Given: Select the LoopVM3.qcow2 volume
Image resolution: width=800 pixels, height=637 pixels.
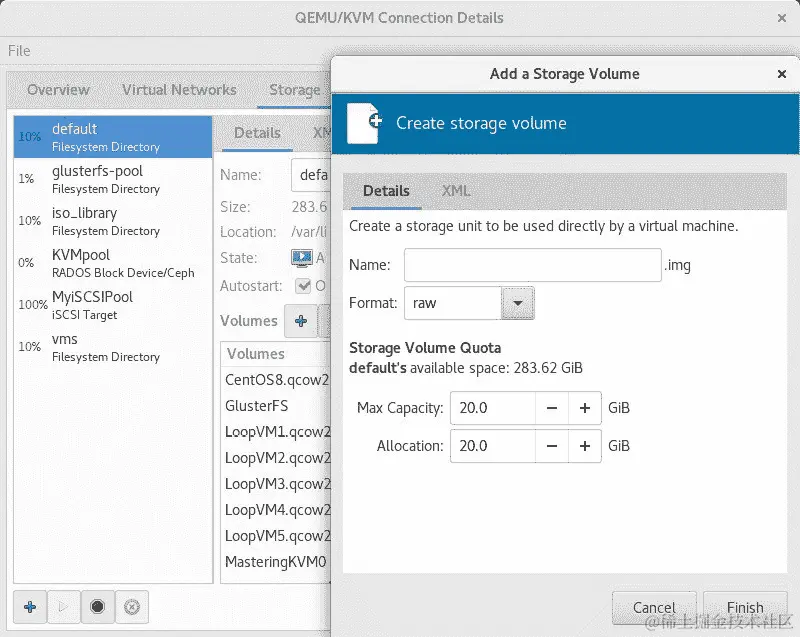Looking at the screenshot, I should pyautogui.click(x=276, y=484).
